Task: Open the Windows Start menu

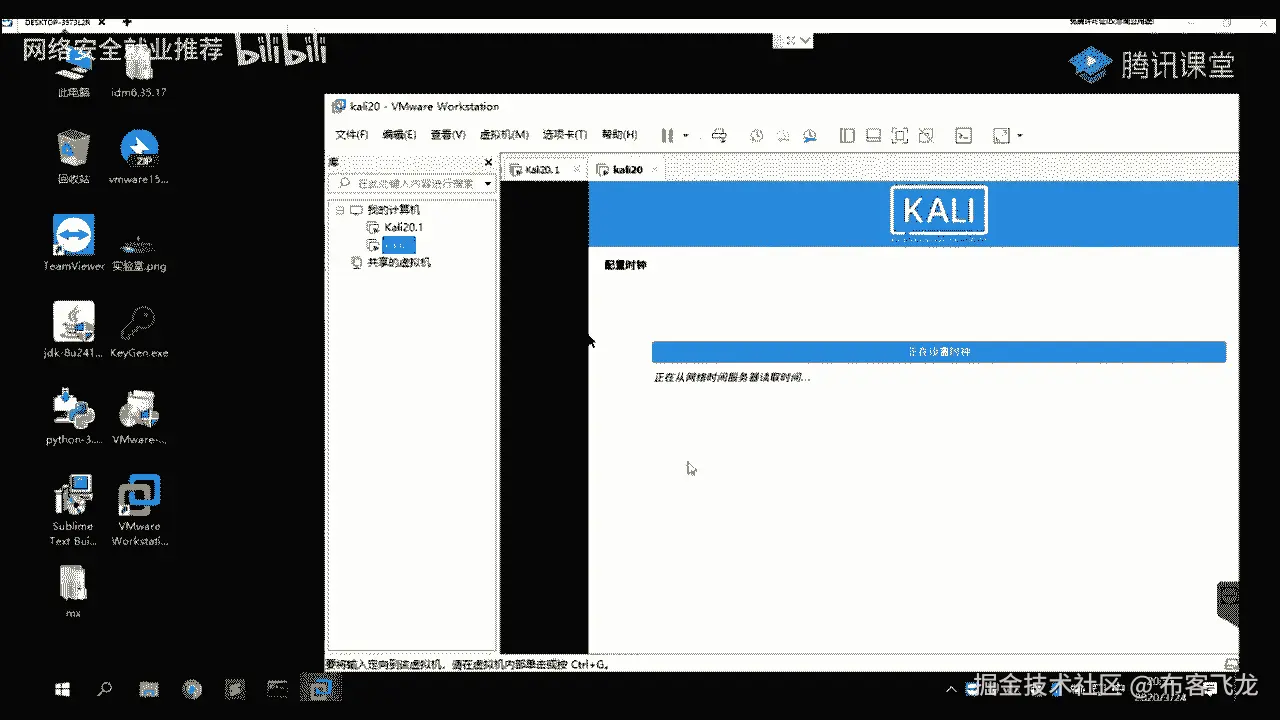Action: (62, 689)
